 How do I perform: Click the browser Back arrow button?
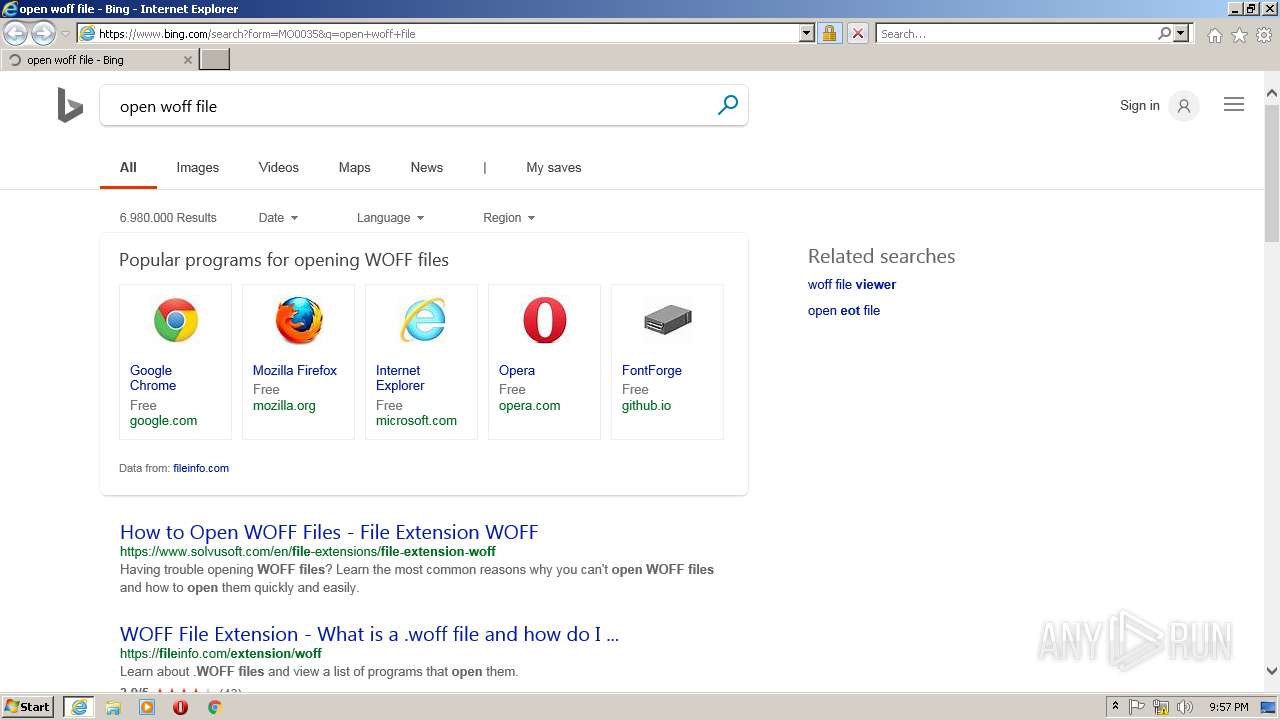(15, 34)
